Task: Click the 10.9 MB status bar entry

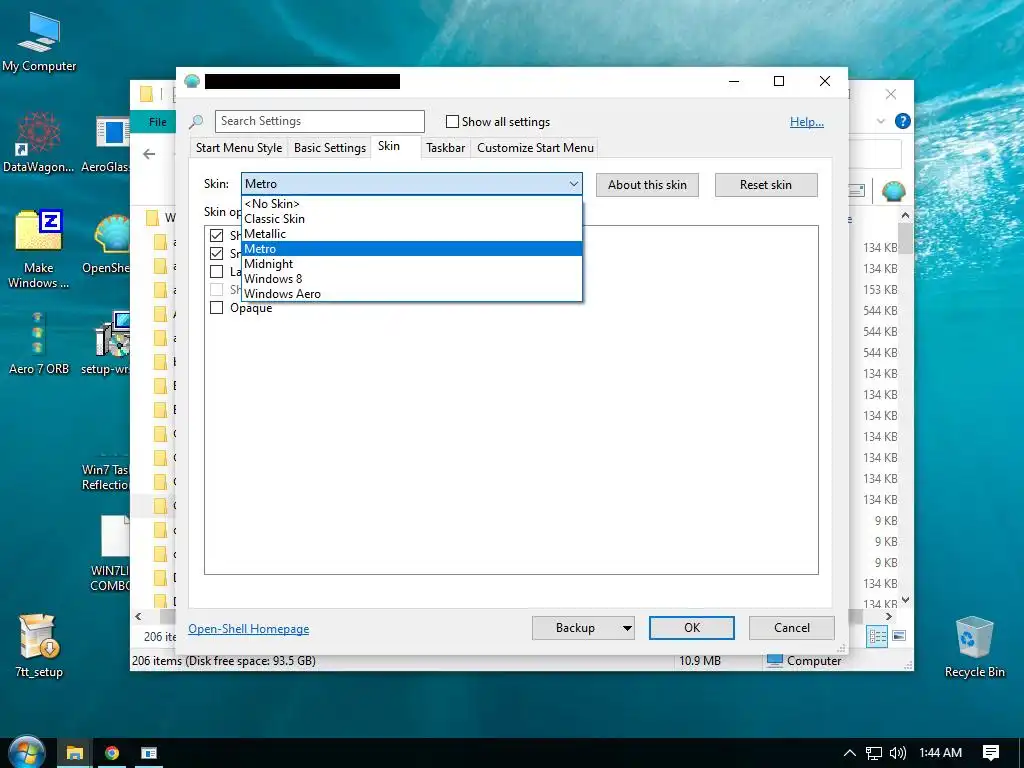Action: 699,661
